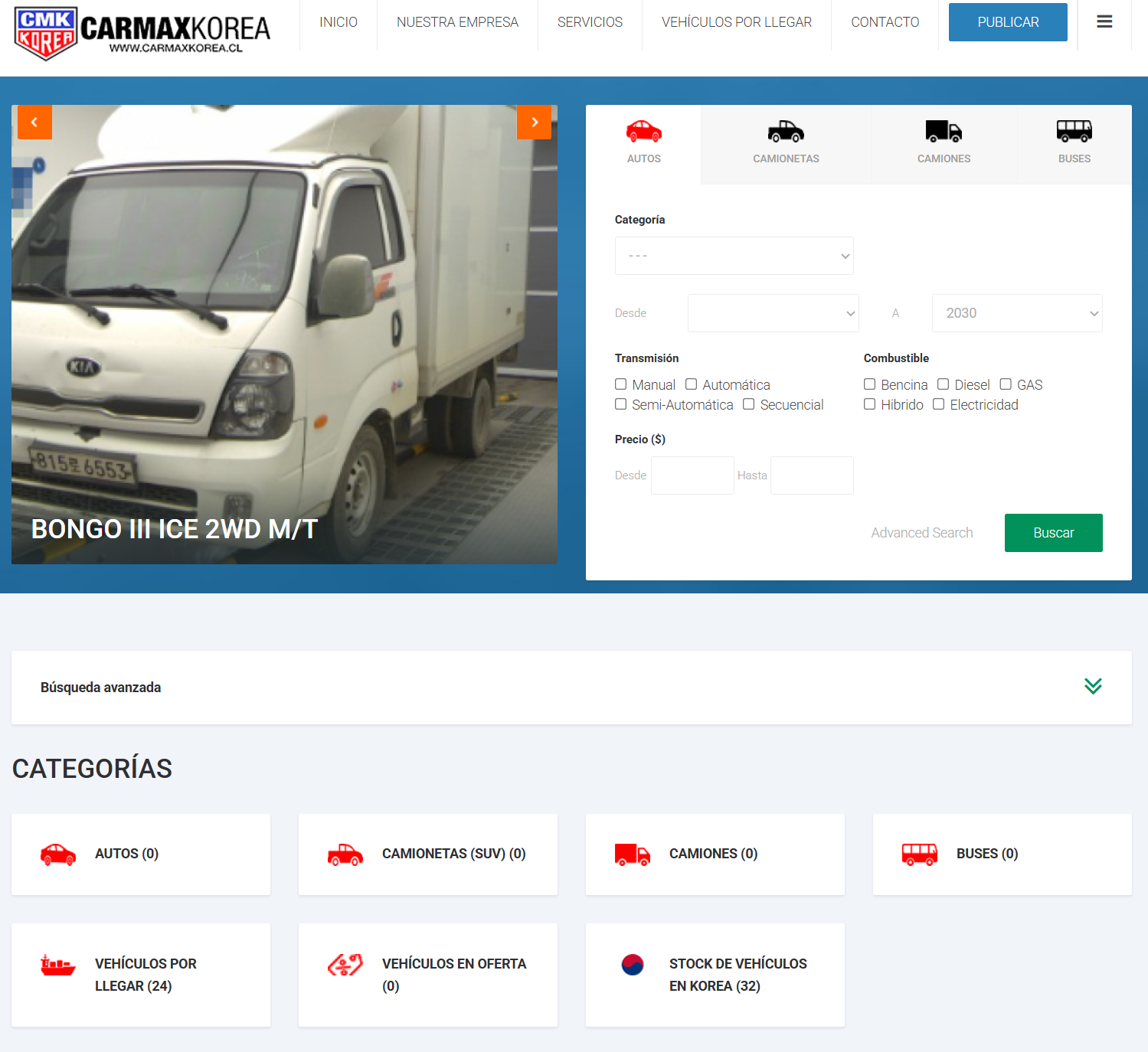1148x1052 pixels.
Task: Open SERVICIOS menu item
Action: click(590, 22)
